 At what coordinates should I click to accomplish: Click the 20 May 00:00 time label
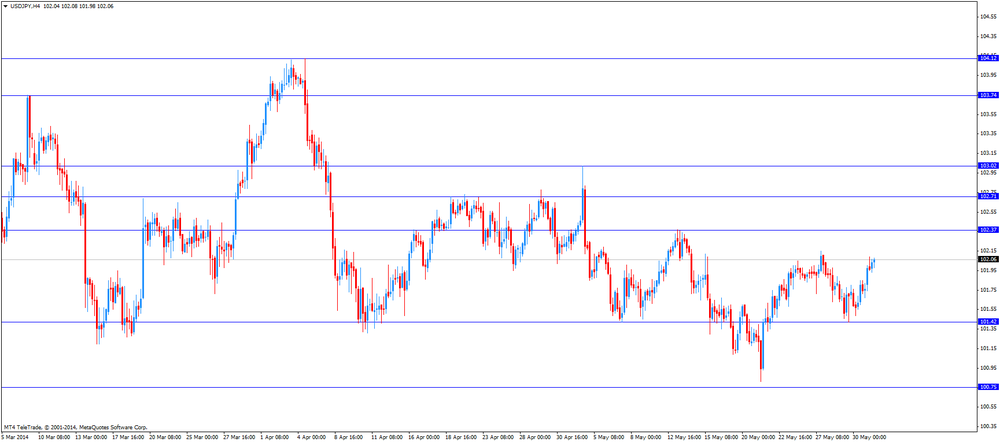(x=760, y=438)
